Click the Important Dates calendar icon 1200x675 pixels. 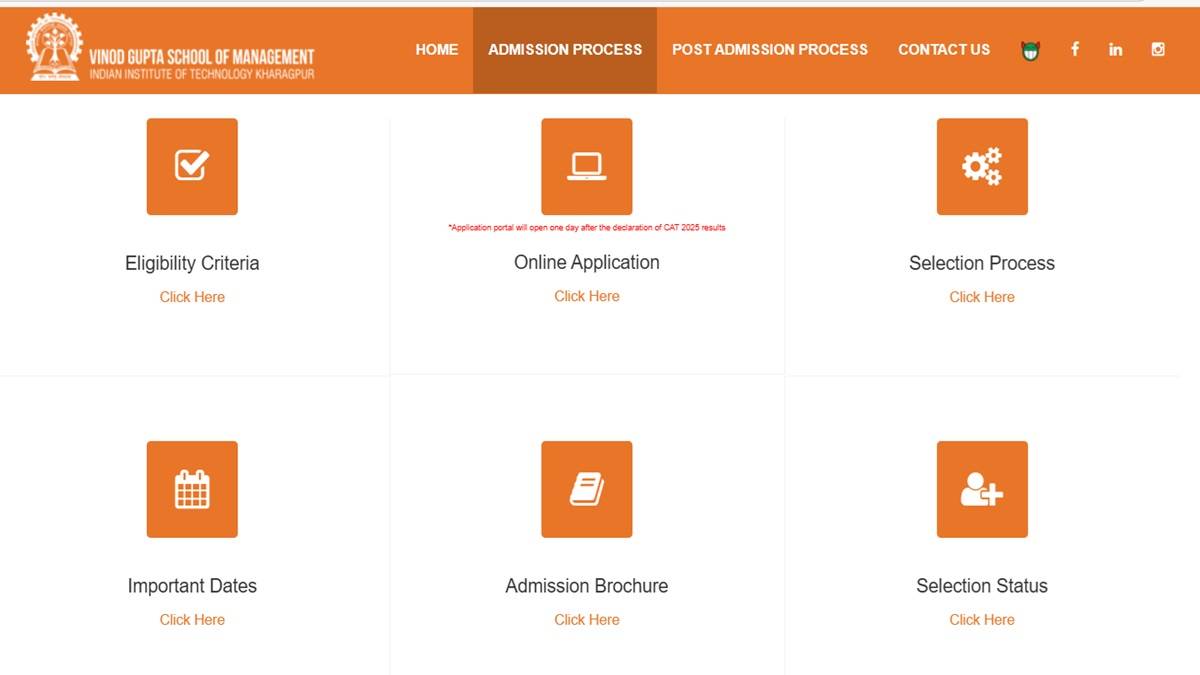[192, 489]
